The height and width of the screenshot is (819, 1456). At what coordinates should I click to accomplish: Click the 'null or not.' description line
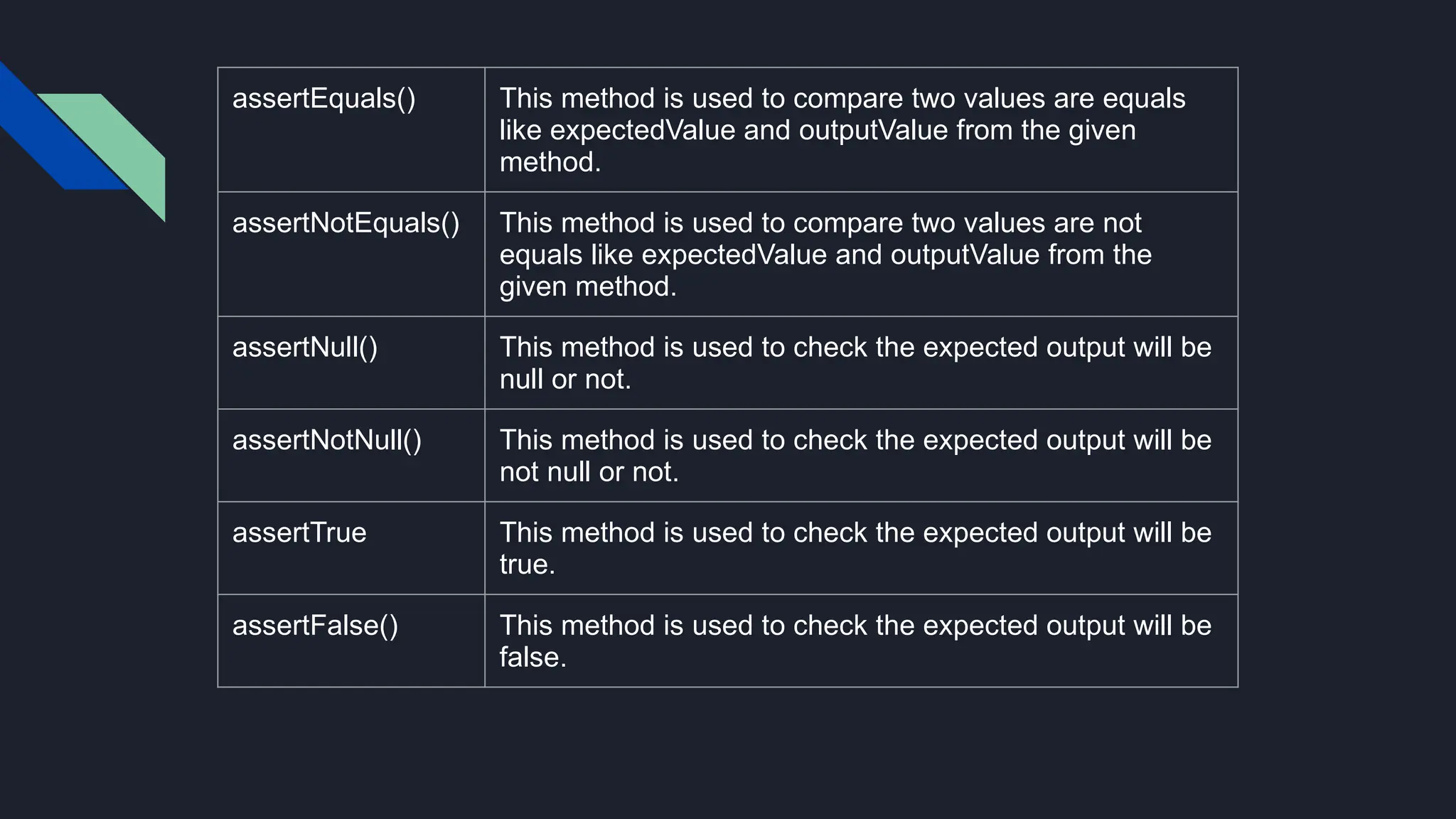click(x=565, y=380)
